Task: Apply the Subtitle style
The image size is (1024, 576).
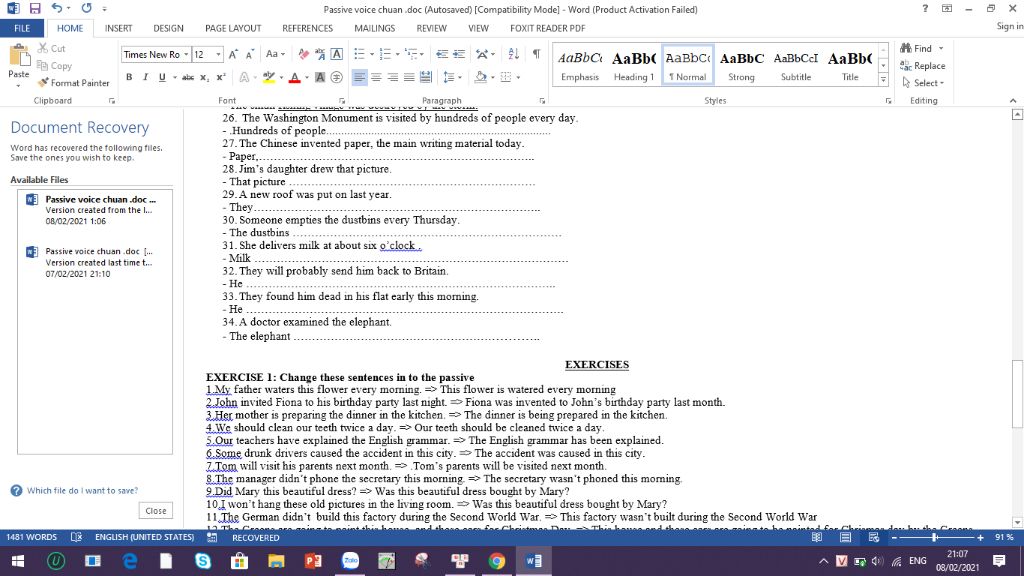Action: coord(795,65)
